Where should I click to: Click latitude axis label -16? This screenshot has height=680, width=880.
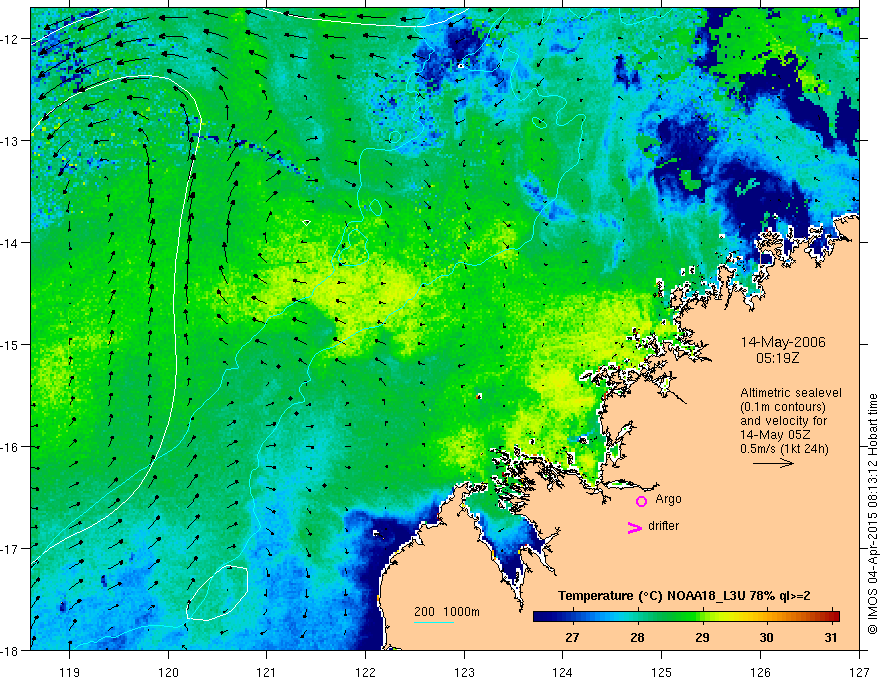10,447
